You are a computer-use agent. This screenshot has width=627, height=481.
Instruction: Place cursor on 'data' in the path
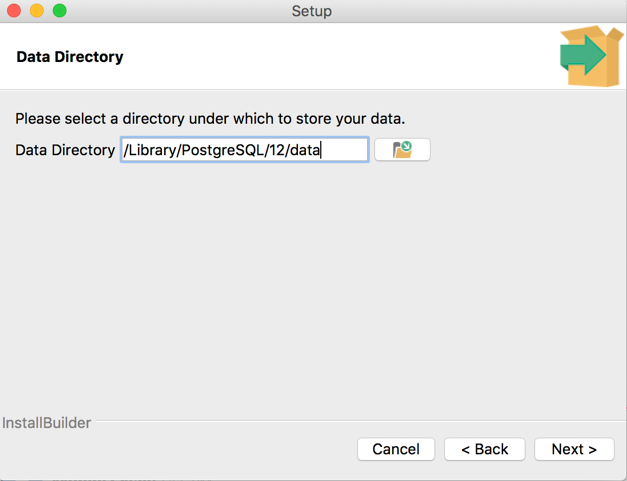[x=304, y=150]
